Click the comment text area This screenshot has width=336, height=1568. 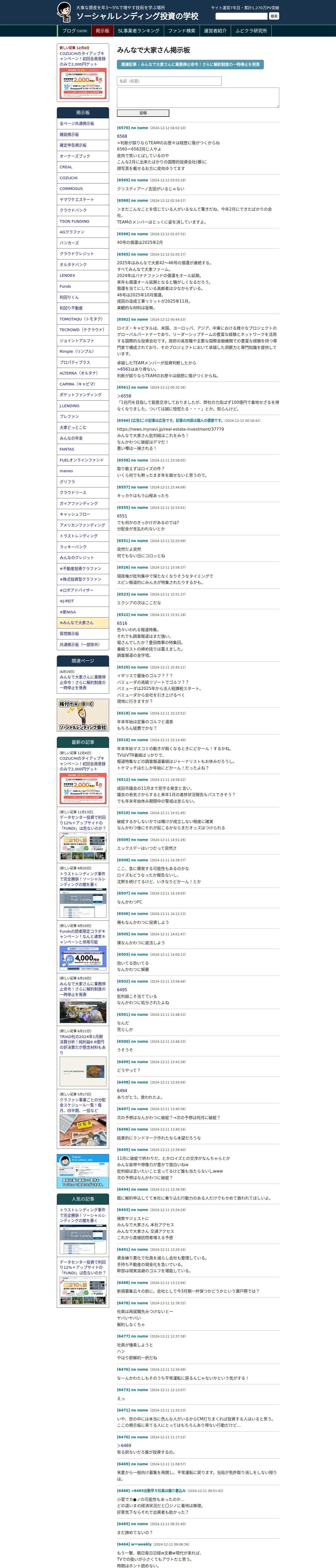tap(198, 97)
